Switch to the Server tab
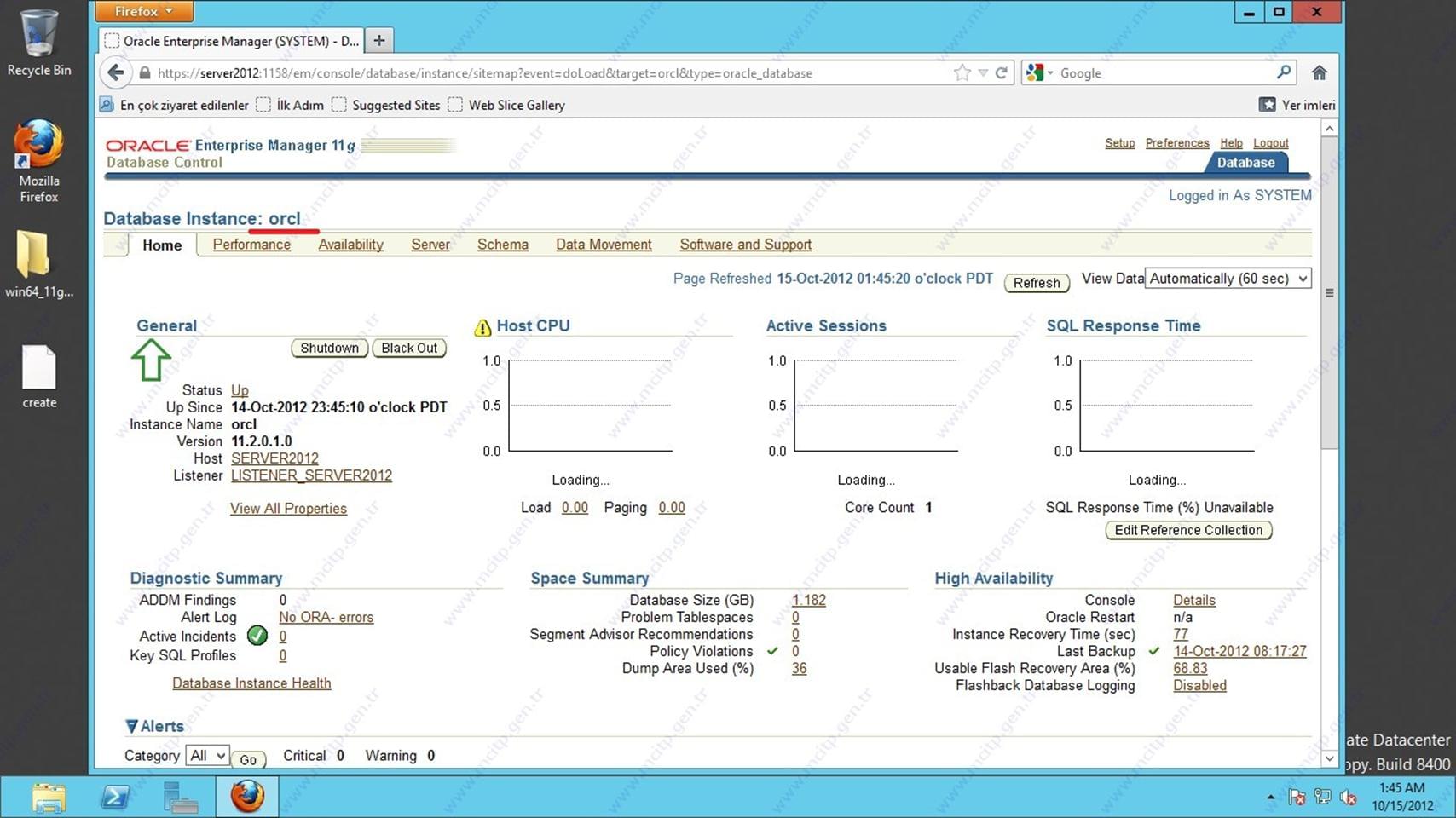Screen dimensions: 1456x818 click(x=430, y=245)
